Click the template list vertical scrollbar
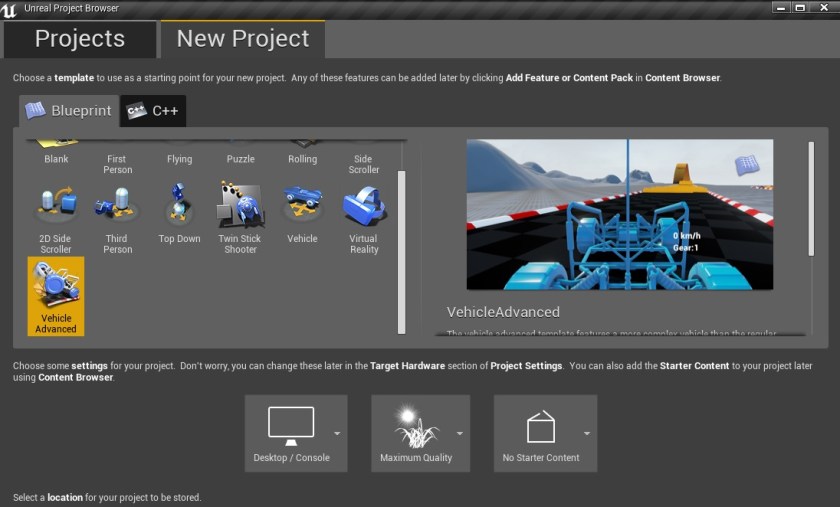Screen dimensions: 840x507 click(x=402, y=250)
